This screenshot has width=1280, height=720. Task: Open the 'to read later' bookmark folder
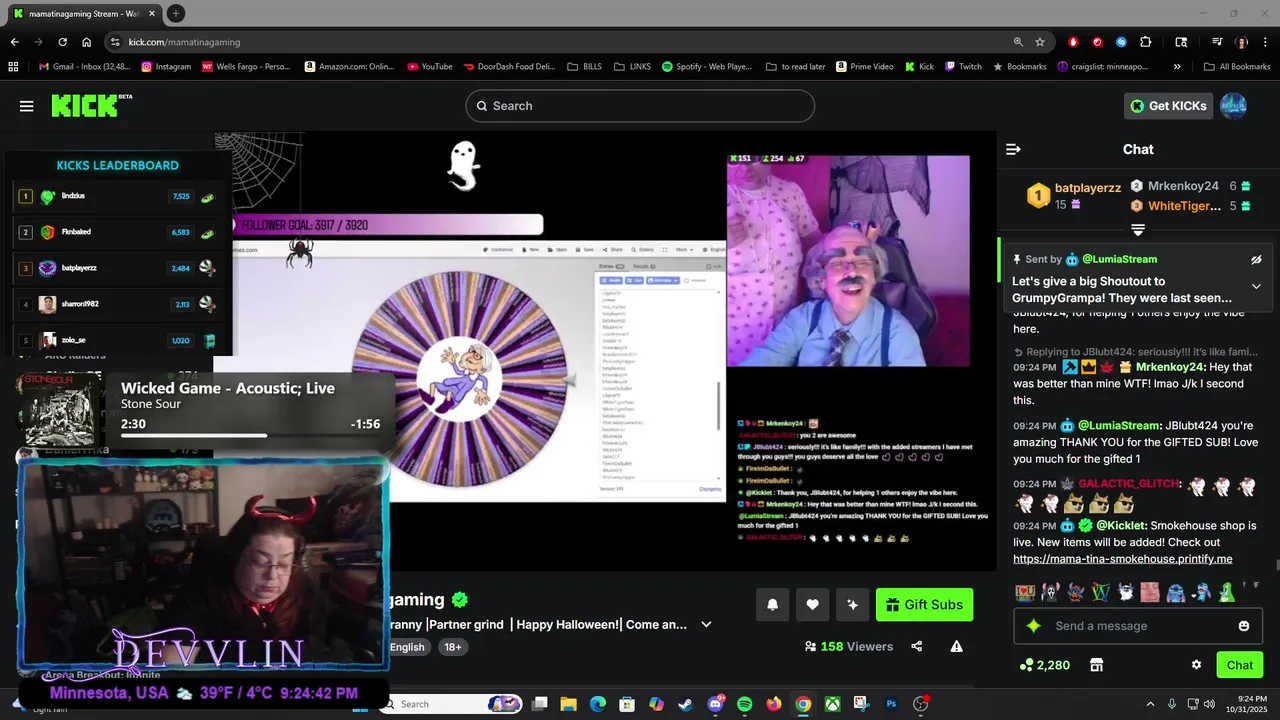[x=796, y=67]
